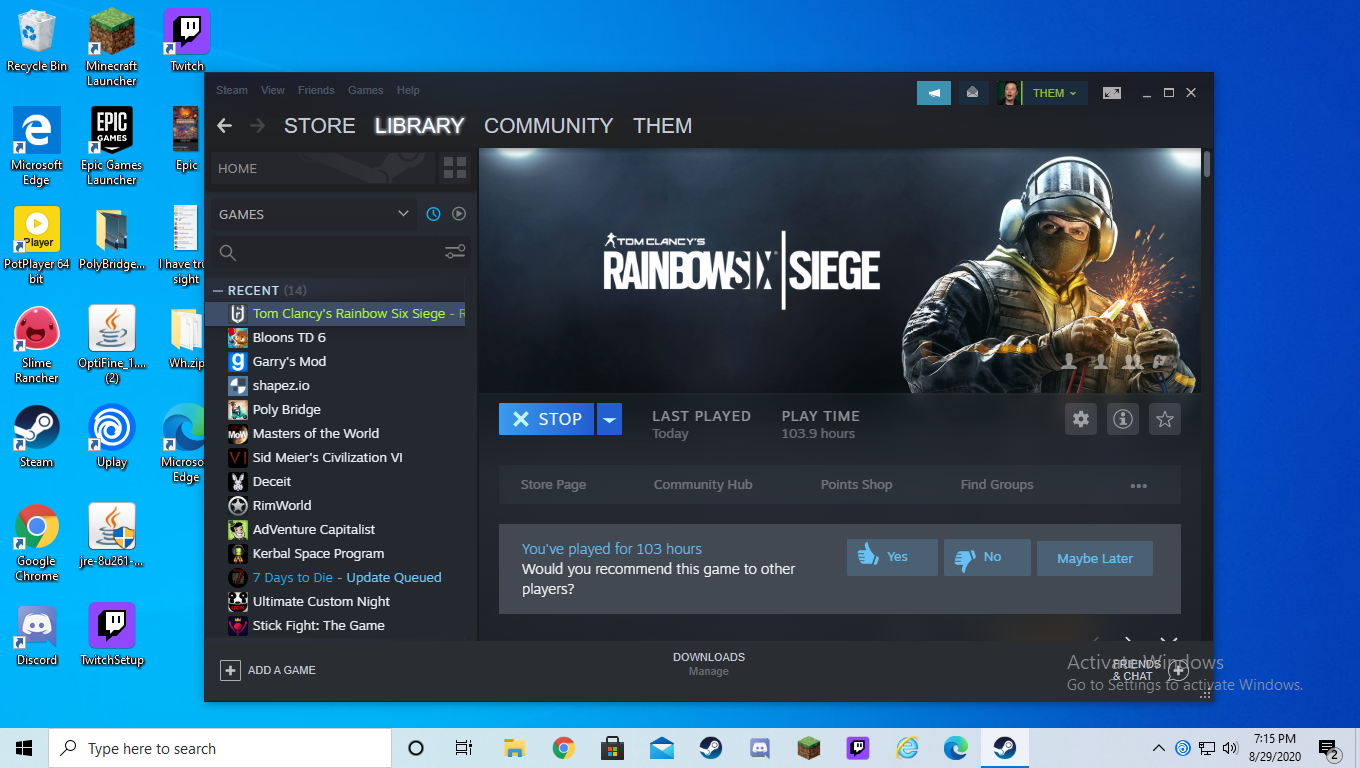Go forward using Steam's forward arrow
The height and width of the screenshot is (768, 1360).
[x=257, y=125]
